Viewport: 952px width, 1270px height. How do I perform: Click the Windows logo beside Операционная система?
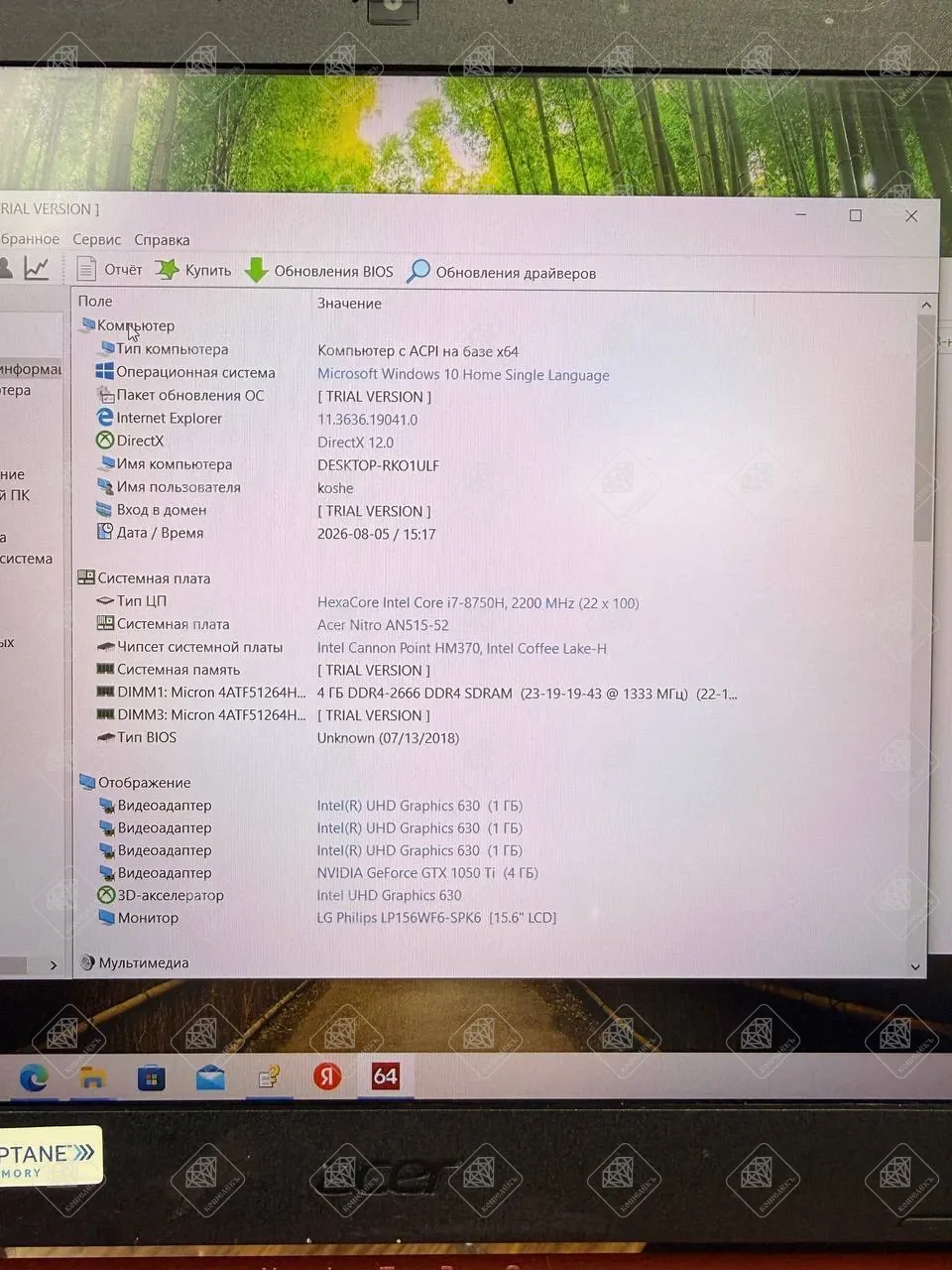(x=104, y=371)
